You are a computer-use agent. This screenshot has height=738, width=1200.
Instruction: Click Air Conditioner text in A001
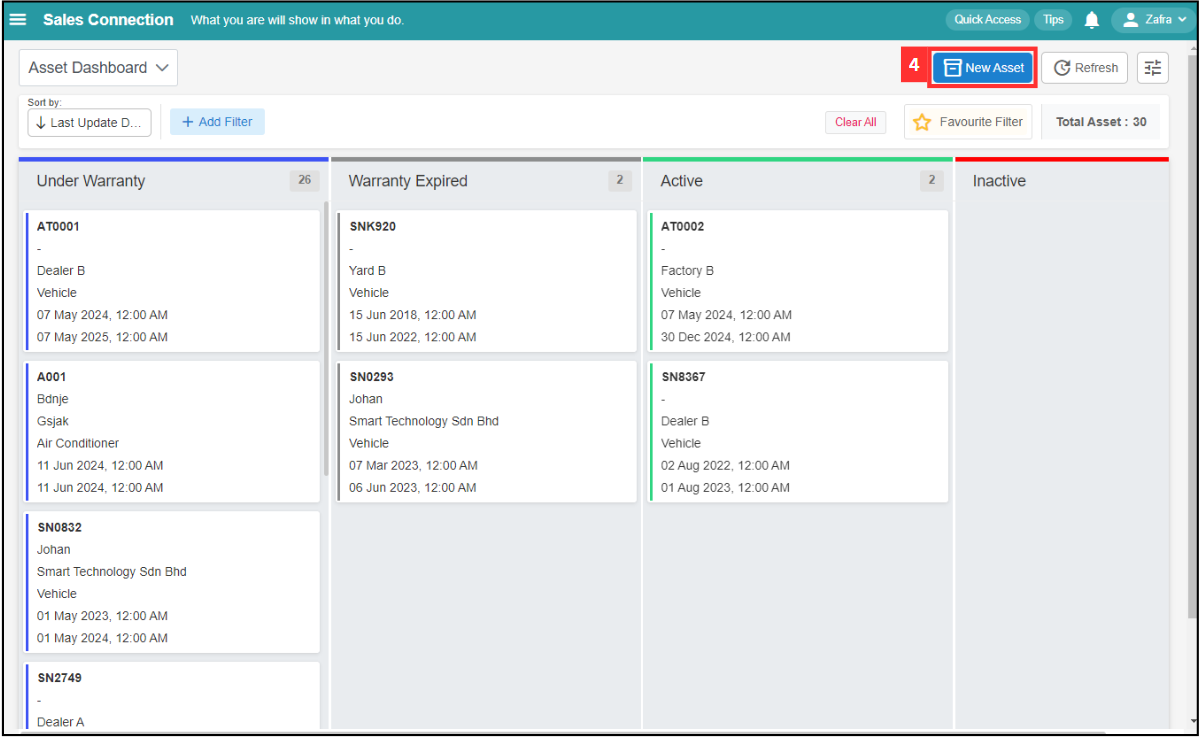78,443
